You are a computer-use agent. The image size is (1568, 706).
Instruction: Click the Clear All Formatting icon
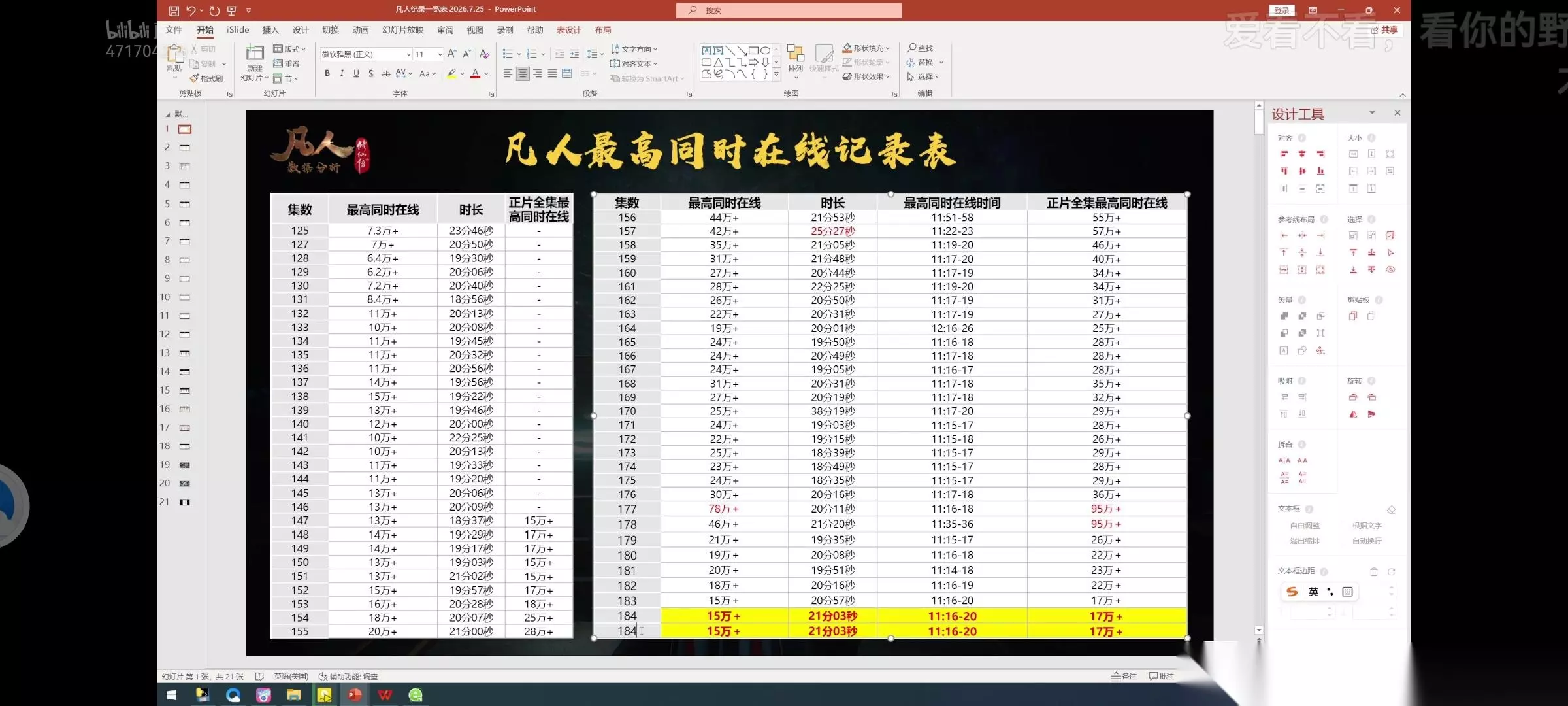pyautogui.click(x=484, y=54)
